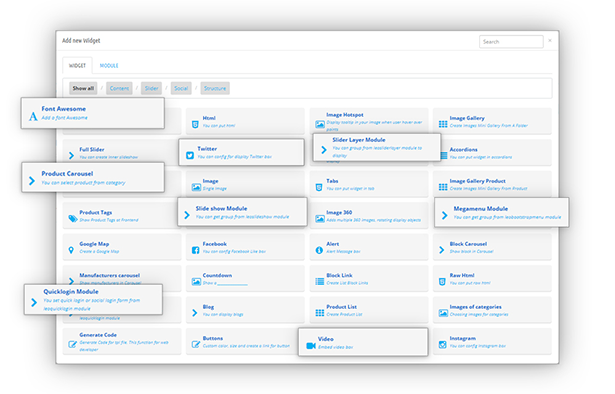
Task: Click the Image widget picture icon
Action: pyautogui.click(x=196, y=187)
